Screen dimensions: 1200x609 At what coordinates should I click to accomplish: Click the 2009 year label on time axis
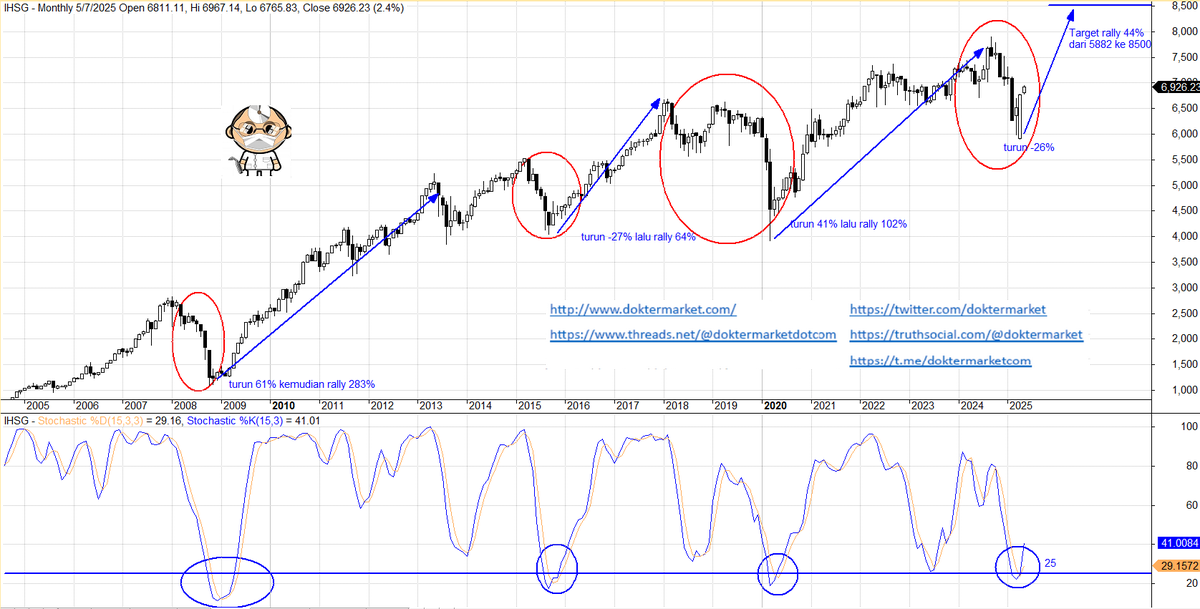(234, 406)
